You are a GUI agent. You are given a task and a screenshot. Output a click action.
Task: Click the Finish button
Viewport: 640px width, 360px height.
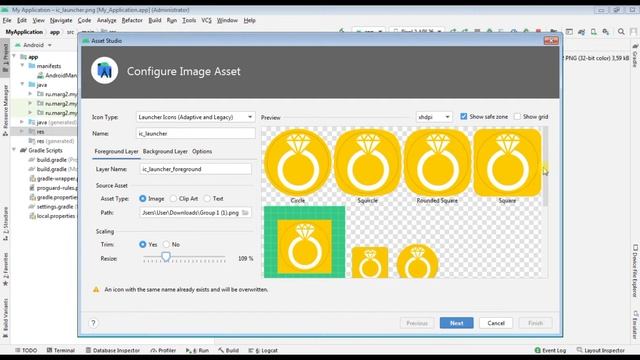click(536, 323)
